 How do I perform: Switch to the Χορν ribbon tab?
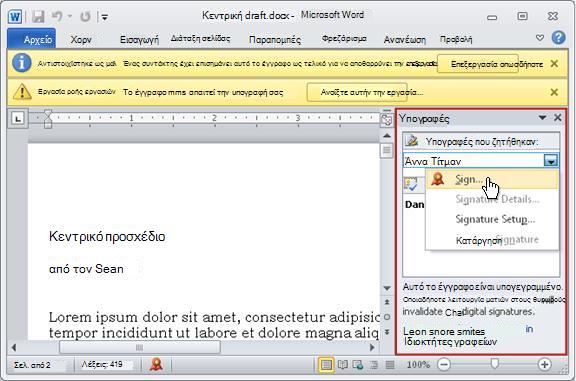(81, 39)
